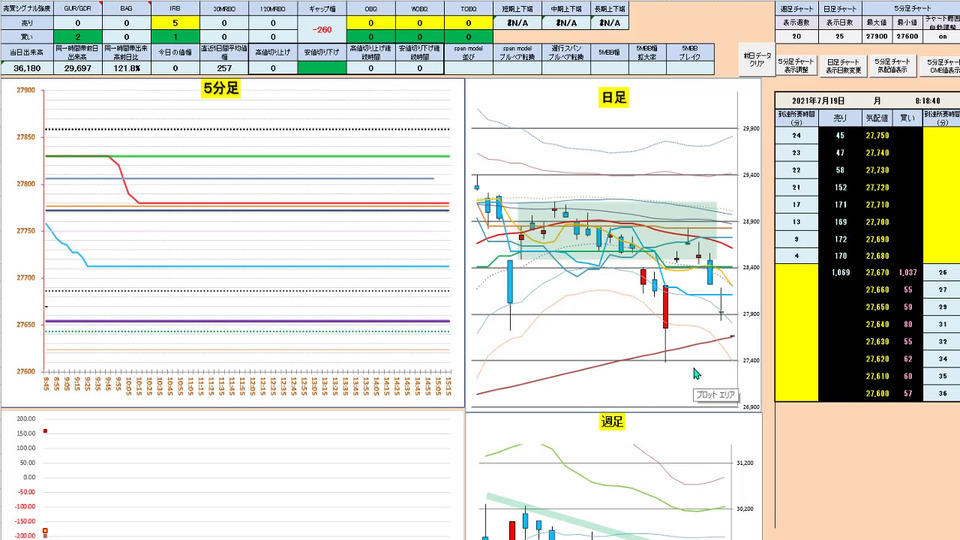The width and height of the screenshot is (960, 540).
Task: Select the 表示日数 value 25 cell
Action: [x=840, y=36]
